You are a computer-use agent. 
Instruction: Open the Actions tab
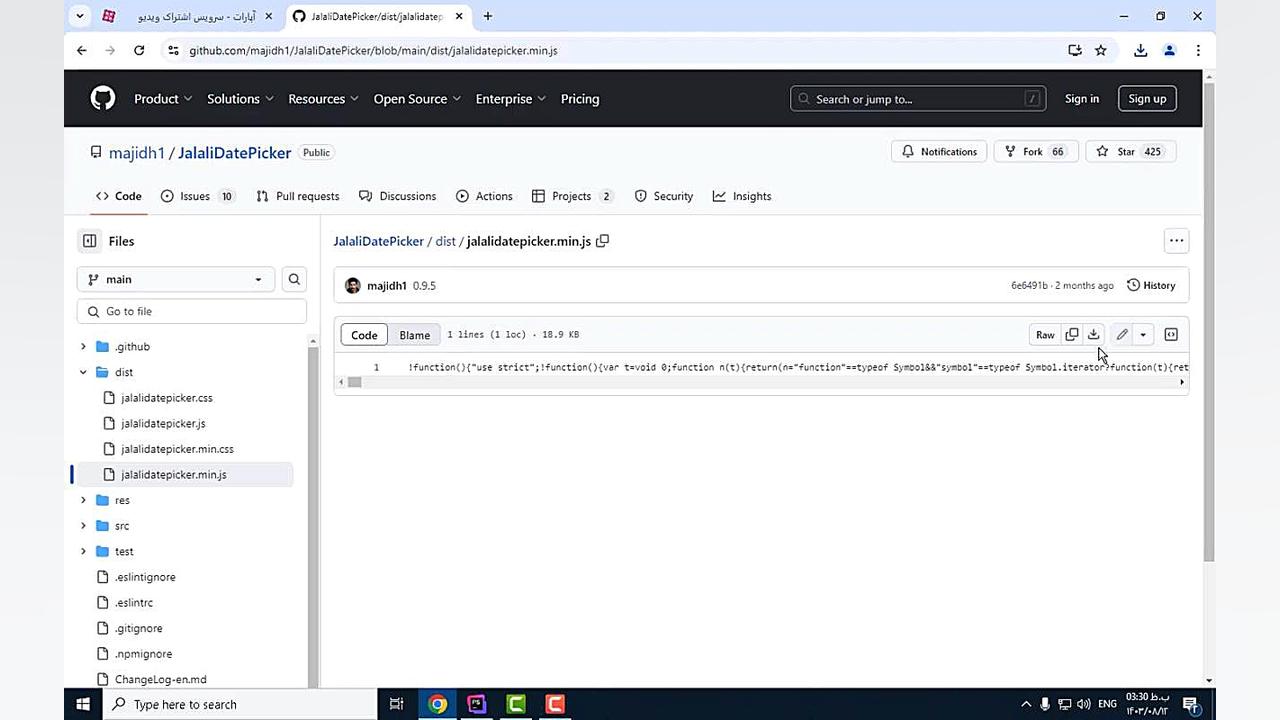tap(484, 196)
